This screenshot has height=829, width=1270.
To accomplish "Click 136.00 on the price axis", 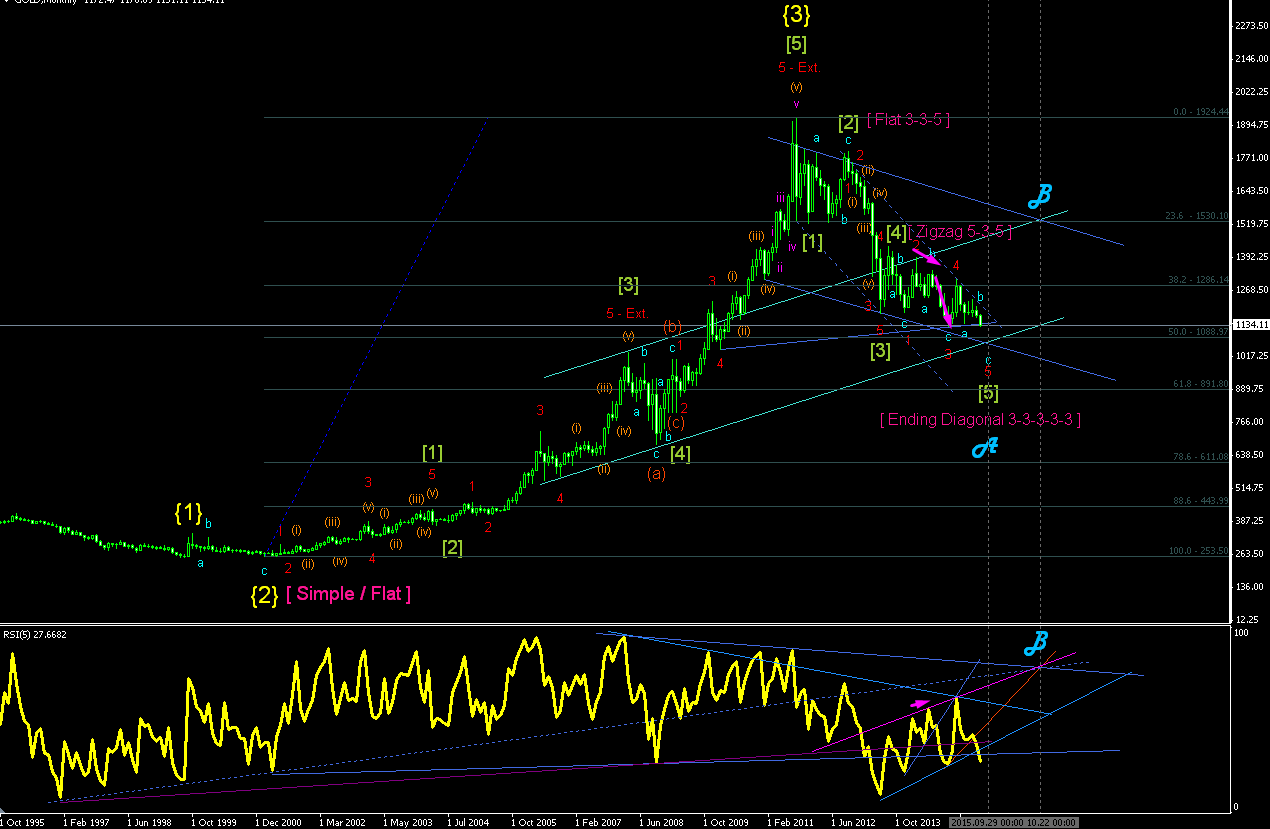I will [x=1250, y=586].
